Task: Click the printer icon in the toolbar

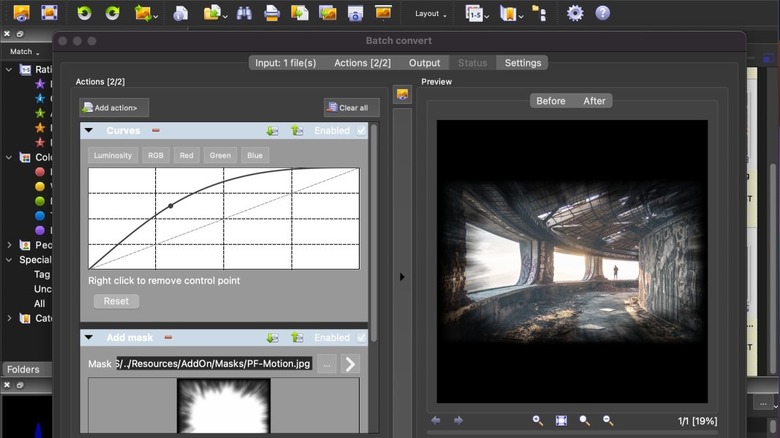Action: pos(272,13)
